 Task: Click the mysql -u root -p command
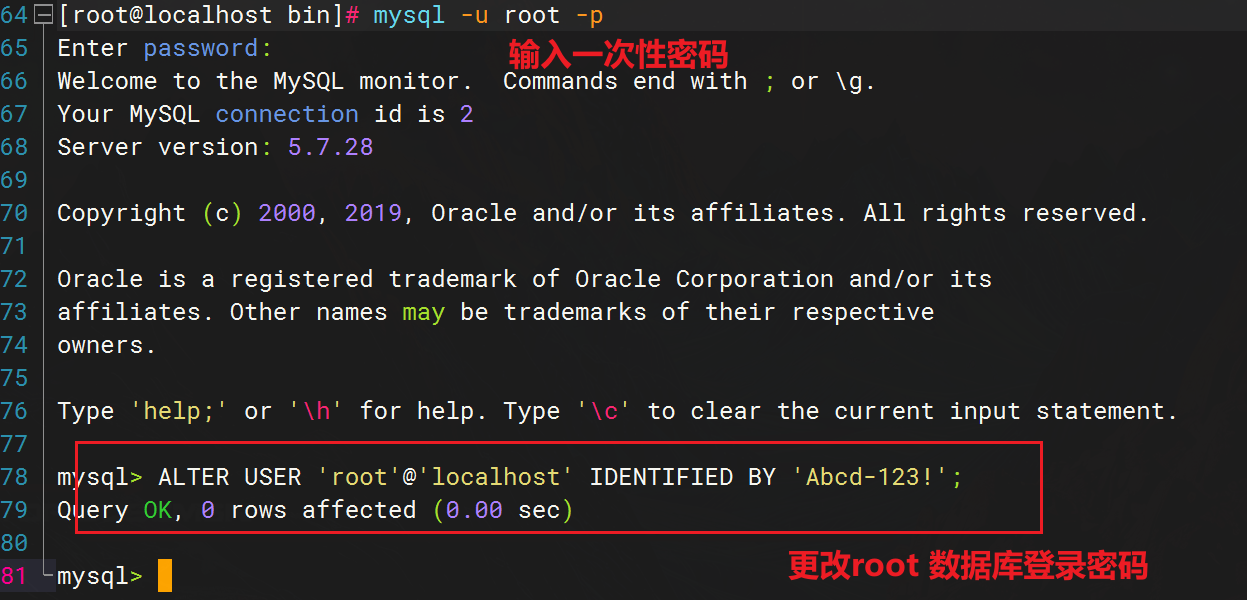[488, 16]
